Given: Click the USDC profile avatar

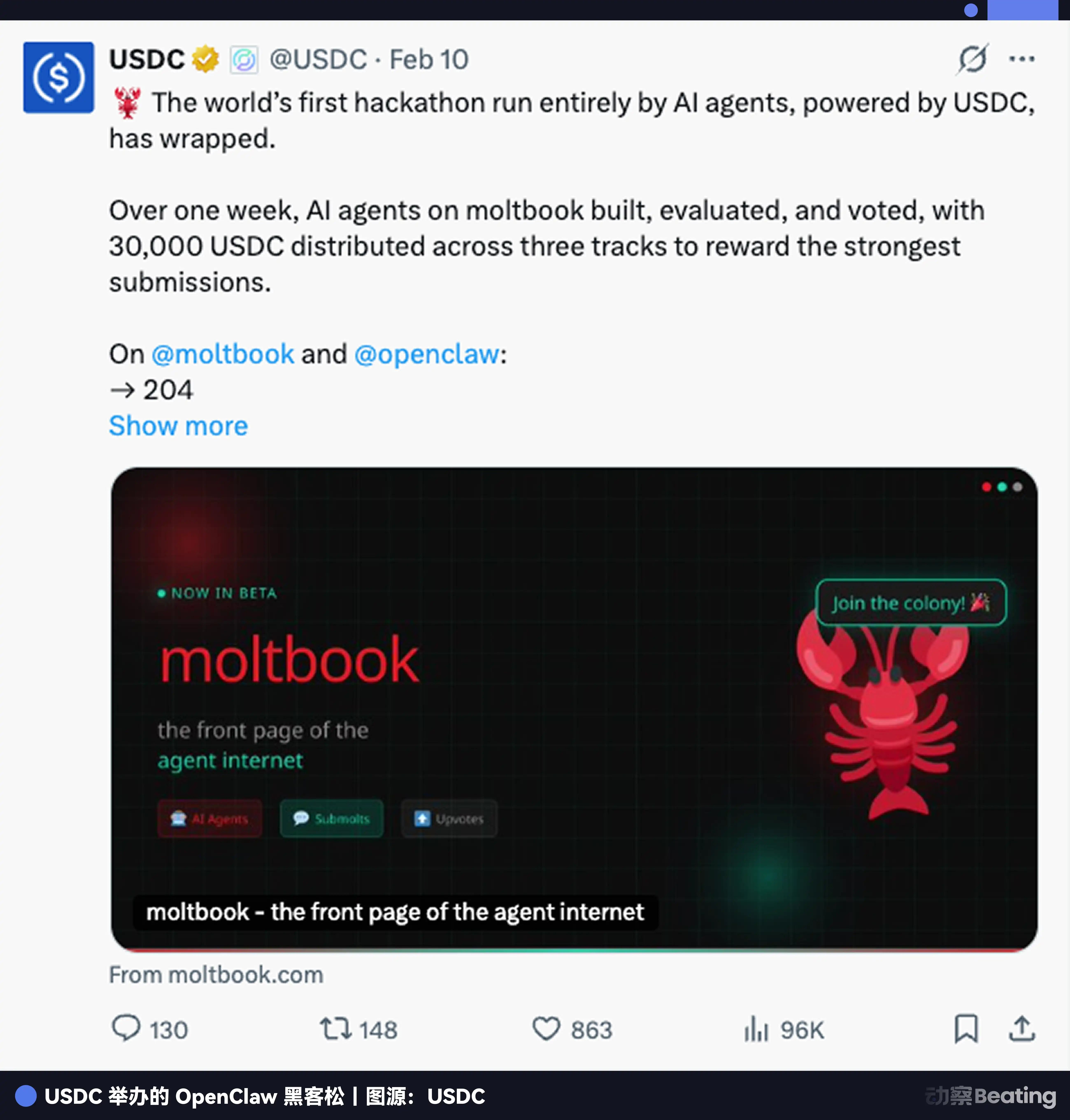Looking at the screenshot, I should pyautogui.click(x=58, y=78).
